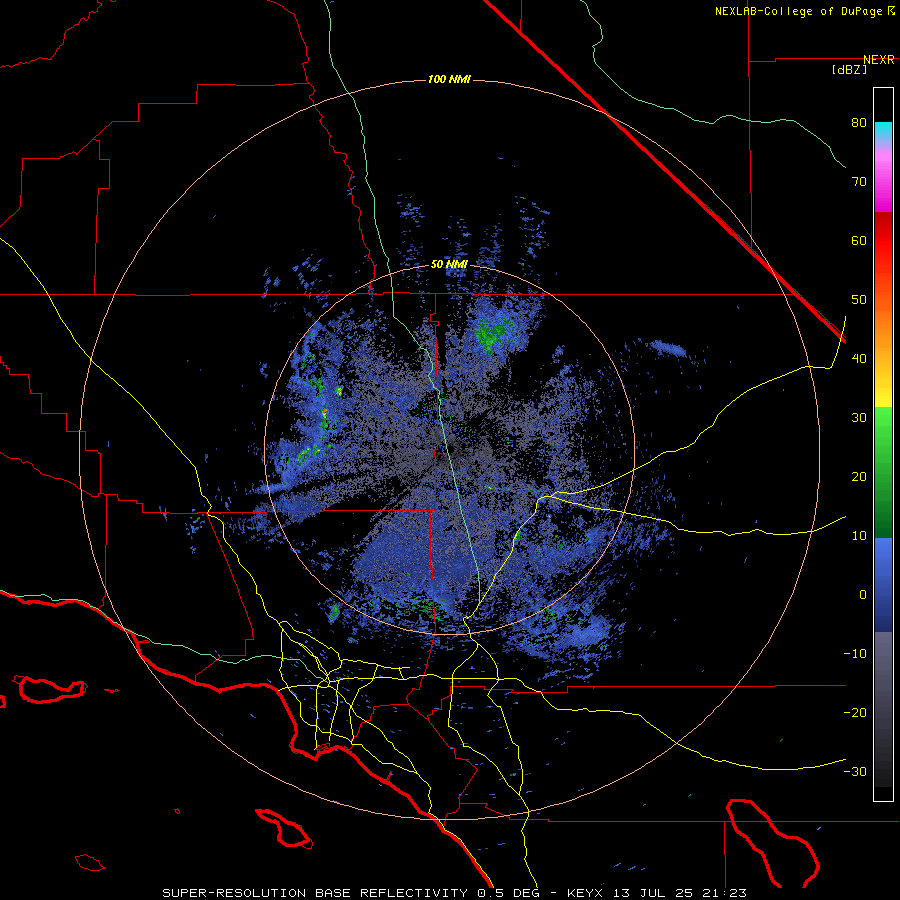The image size is (900, 900).
Task: Click the 0 value on color scale
Action: click(863, 595)
